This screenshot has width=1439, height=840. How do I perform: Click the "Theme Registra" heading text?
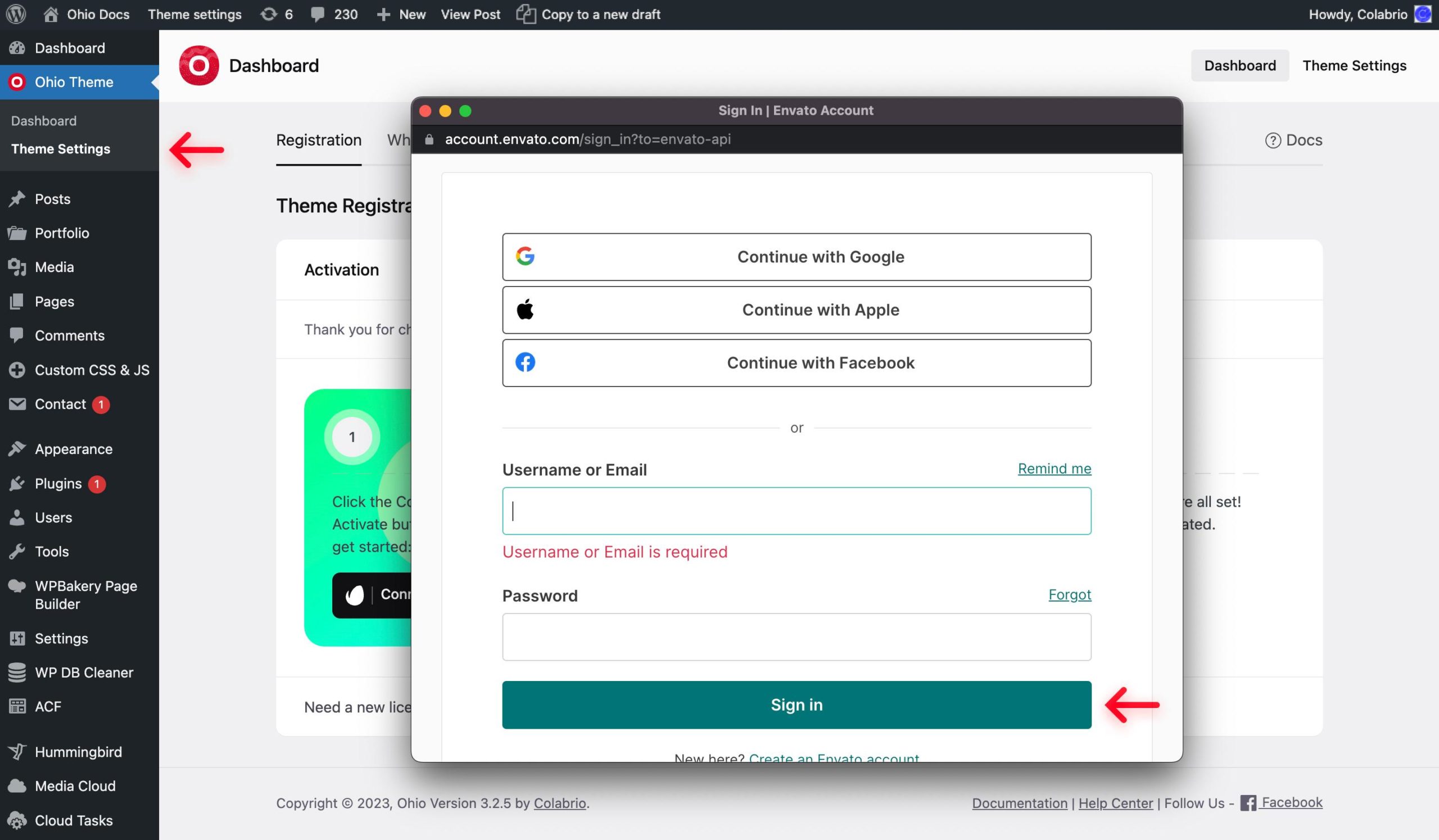pyautogui.click(x=344, y=206)
